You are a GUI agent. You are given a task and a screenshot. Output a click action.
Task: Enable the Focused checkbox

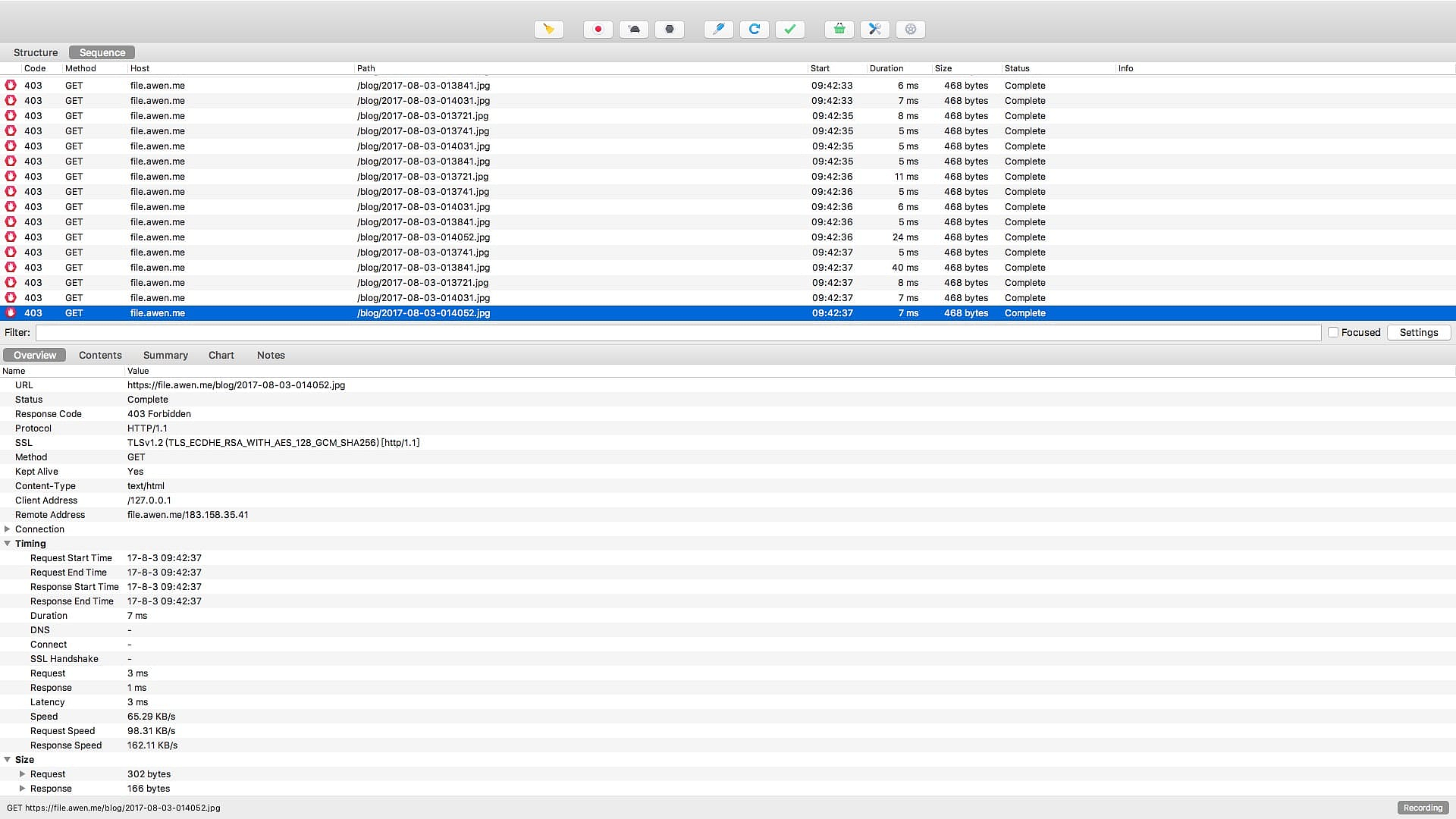pos(1332,332)
